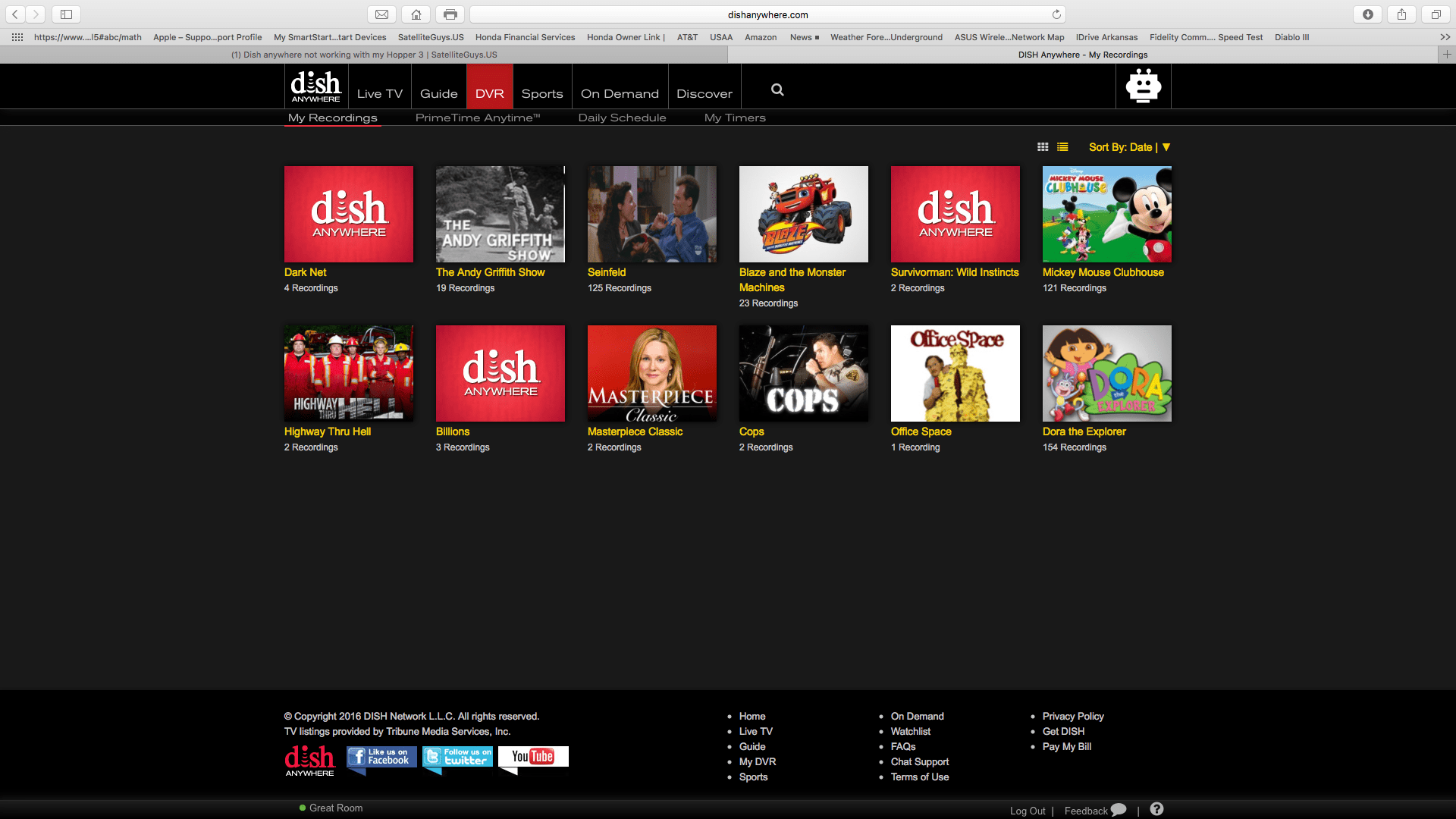
Task: Open the Sort By Date dropdown
Action: coord(1129,147)
